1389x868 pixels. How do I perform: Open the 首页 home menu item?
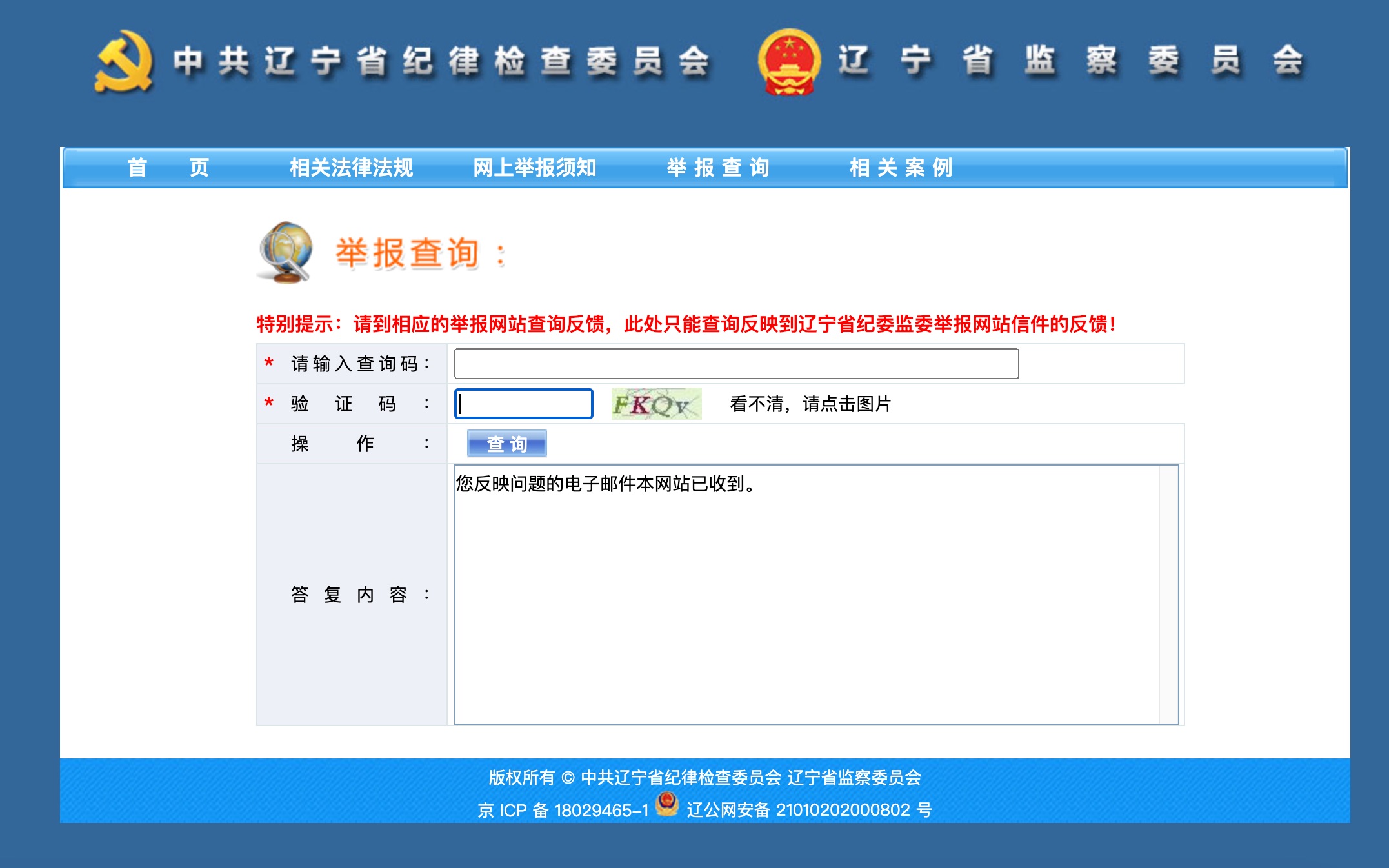pos(168,168)
